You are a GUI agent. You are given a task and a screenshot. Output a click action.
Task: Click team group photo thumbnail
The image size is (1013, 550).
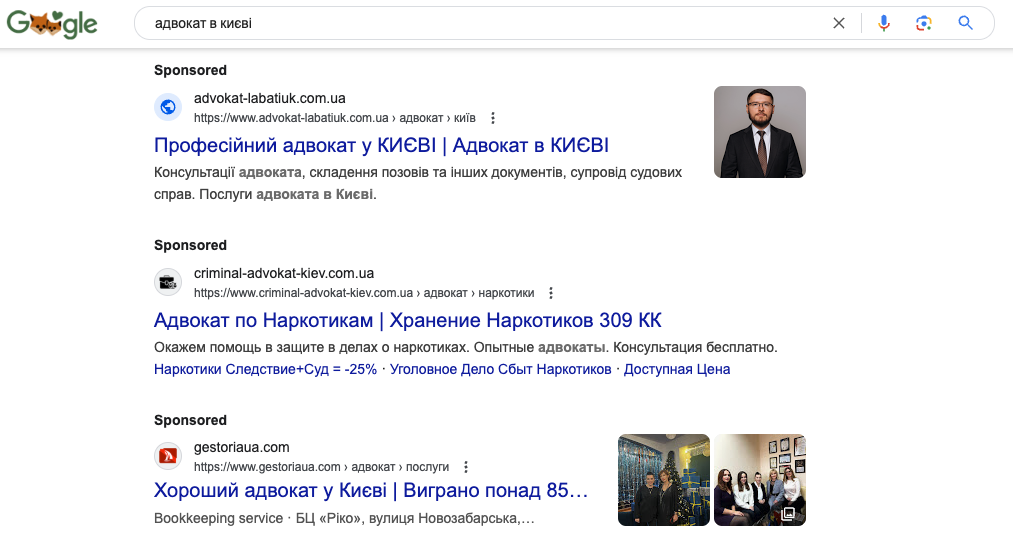760,480
